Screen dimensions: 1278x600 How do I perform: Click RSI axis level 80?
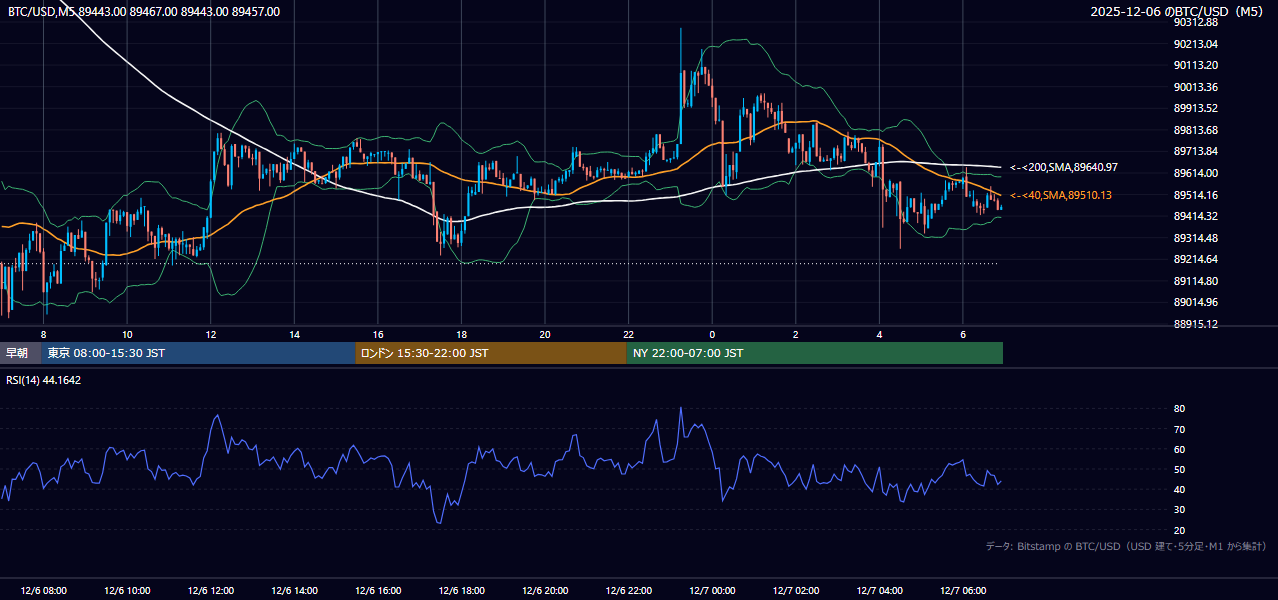(x=1179, y=409)
